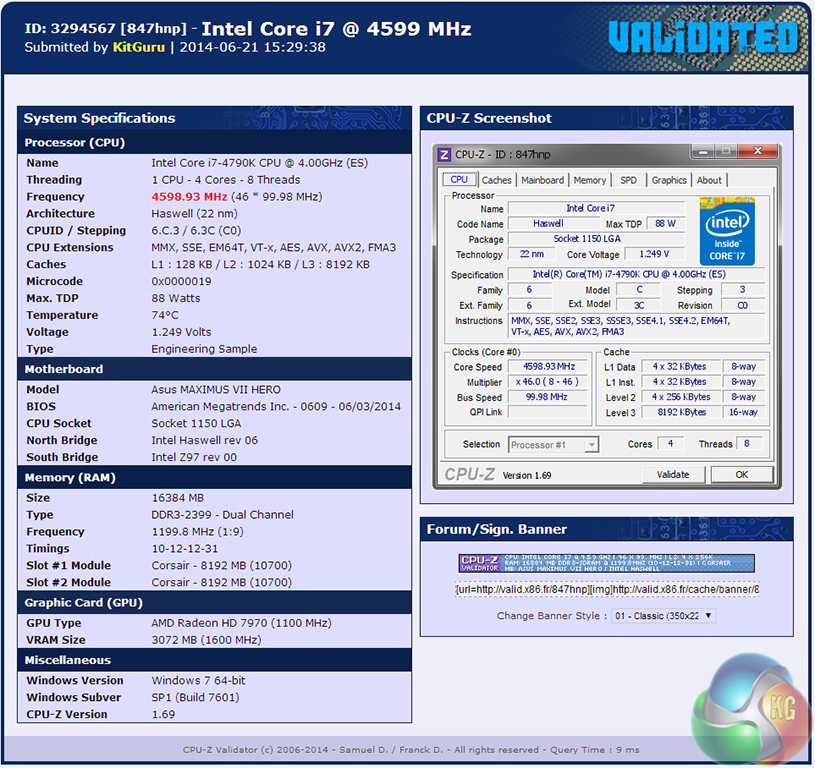Click the Core Speed value field
Image resolution: width=815 pixels, height=768 pixels.
pos(548,366)
